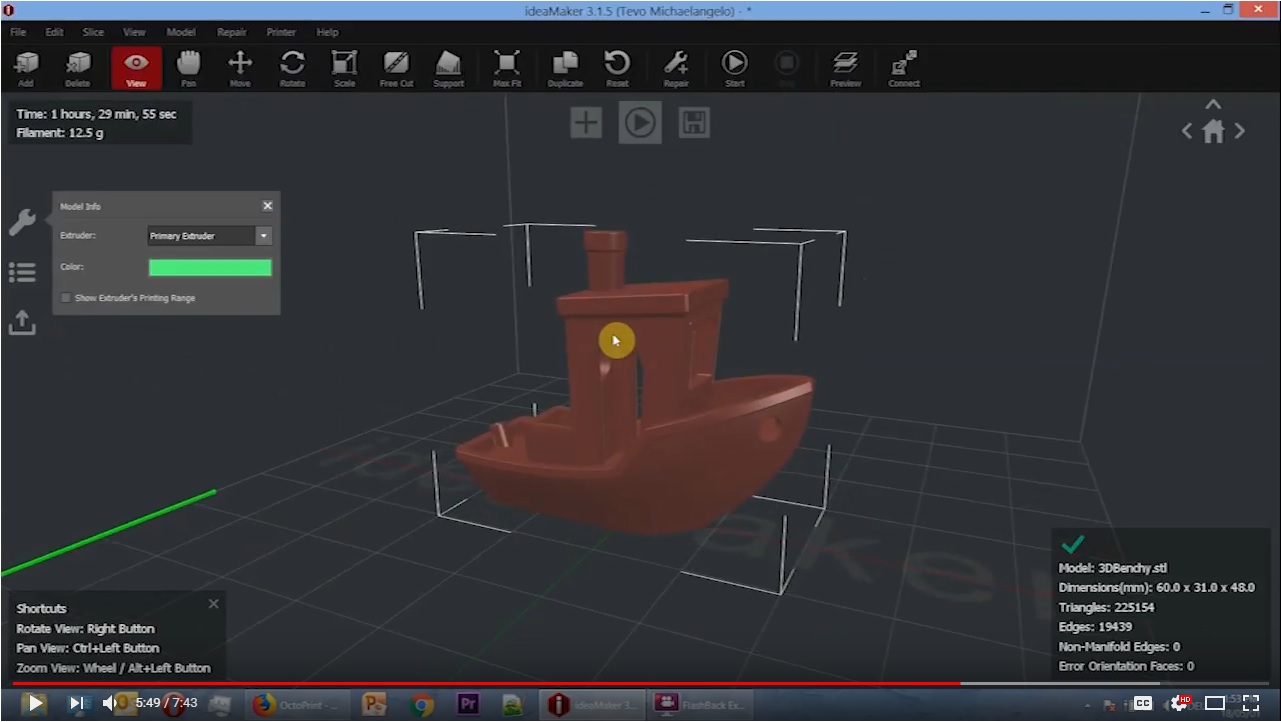Open the Slice menu
This screenshot has height=722, width=1281.
pos(93,32)
